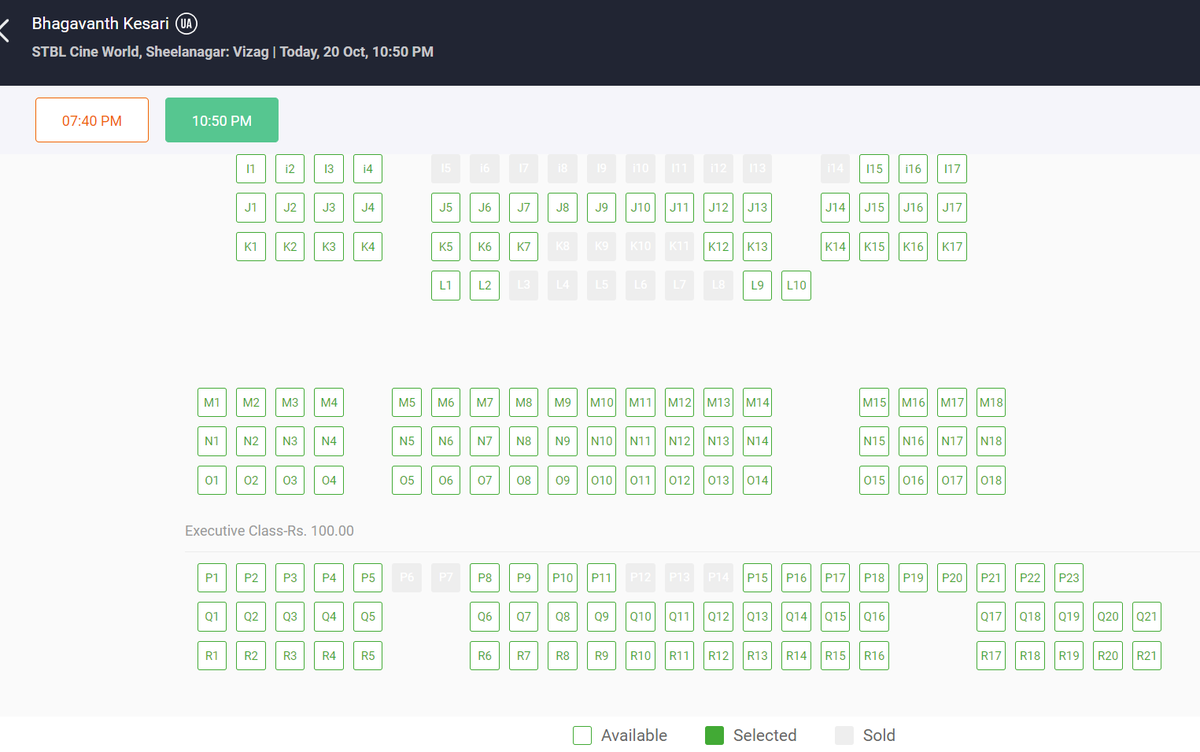Pick seat J13
Screen dimensions: 1200x752
(x=757, y=208)
